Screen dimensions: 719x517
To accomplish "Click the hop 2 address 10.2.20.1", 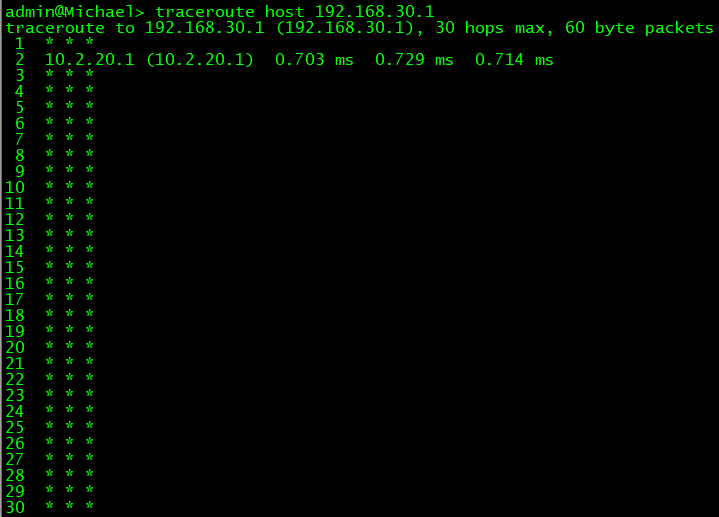I will (89, 59).
